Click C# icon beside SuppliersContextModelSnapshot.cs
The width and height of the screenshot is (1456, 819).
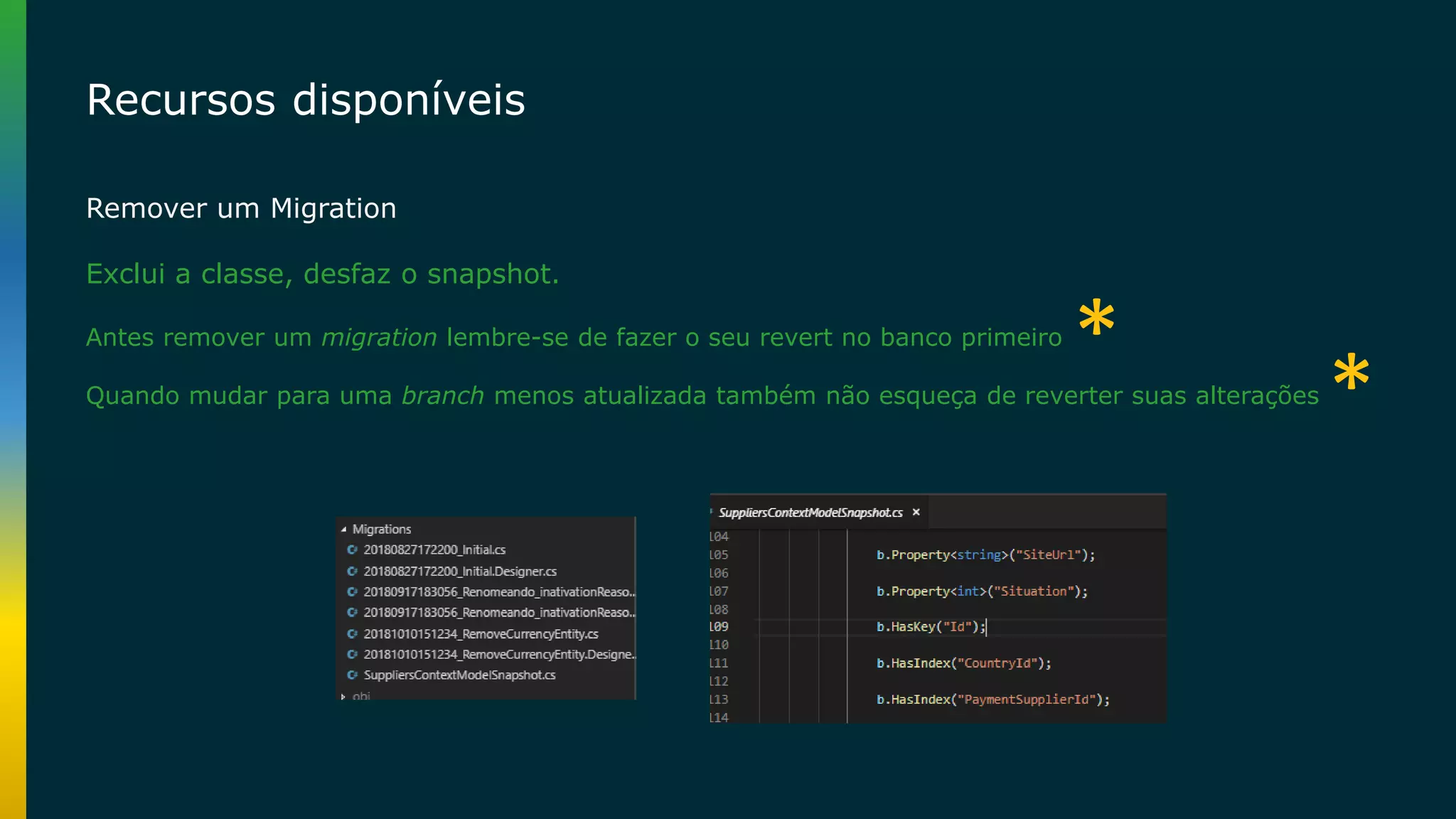click(352, 675)
